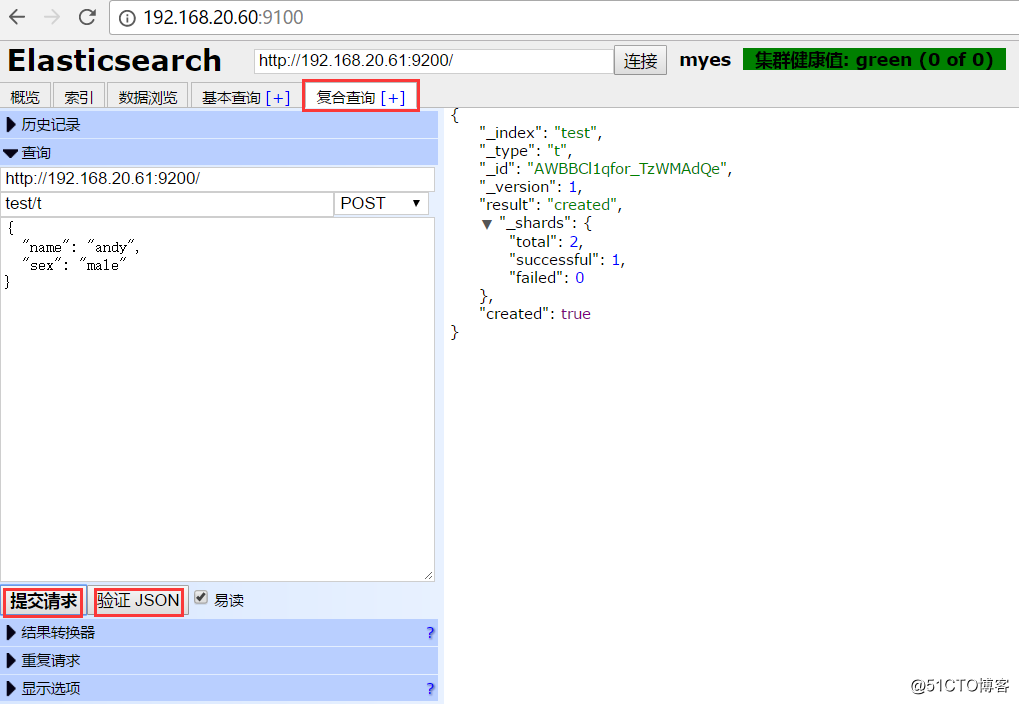Image resolution: width=1019 pixels, height=704 pixels.
Task: Click the help question mark beside 结果转换器
Action: click(x=430, y=632)
